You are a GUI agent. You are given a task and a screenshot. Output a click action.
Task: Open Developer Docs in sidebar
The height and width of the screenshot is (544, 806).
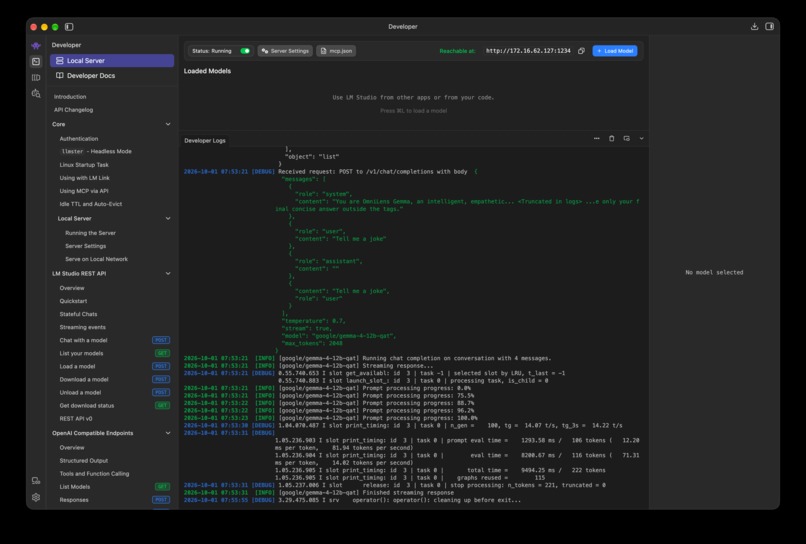click(x=112, y=76)
